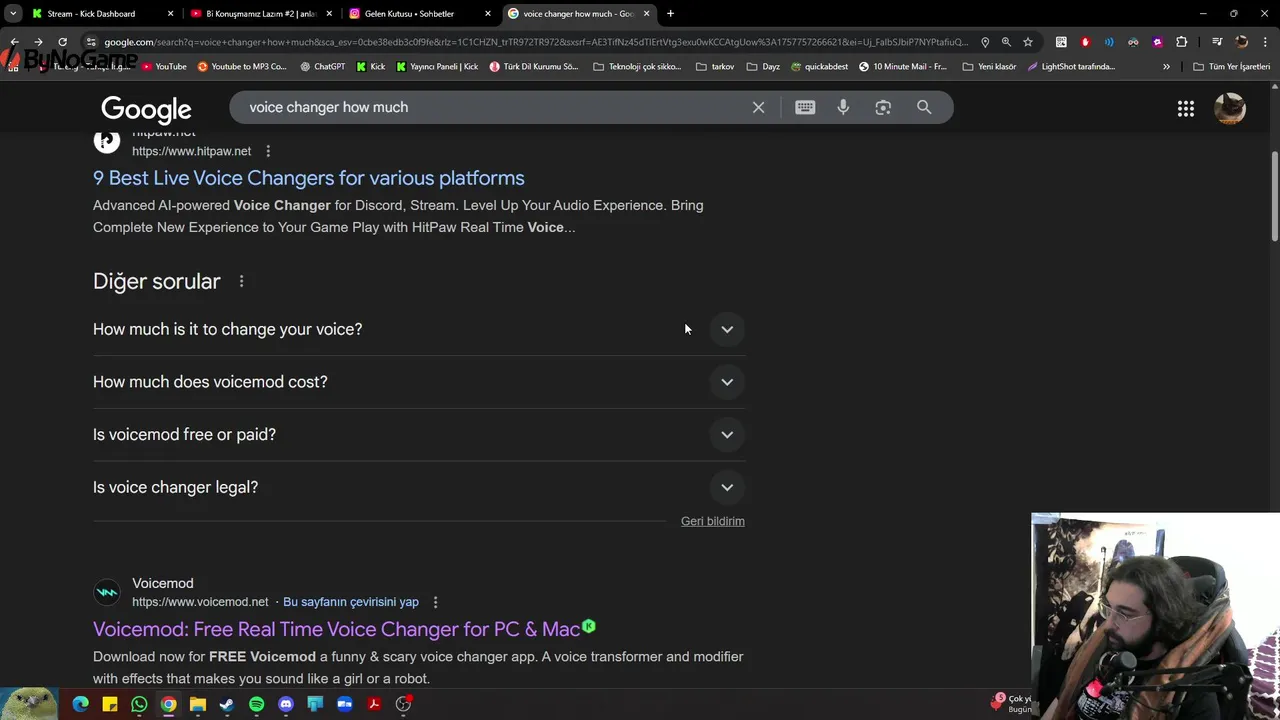The width and height of the screenshot is (1280, 720).
Task: Open Google Lens image search
Action: 883,107
